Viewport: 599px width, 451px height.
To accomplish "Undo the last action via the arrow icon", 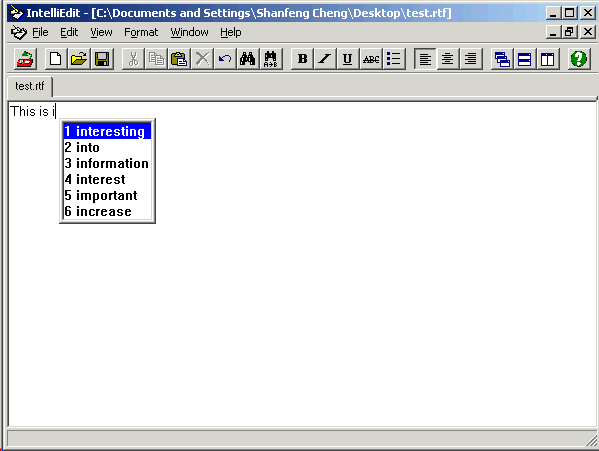I will pyautogui.click(x=225, y=59).
